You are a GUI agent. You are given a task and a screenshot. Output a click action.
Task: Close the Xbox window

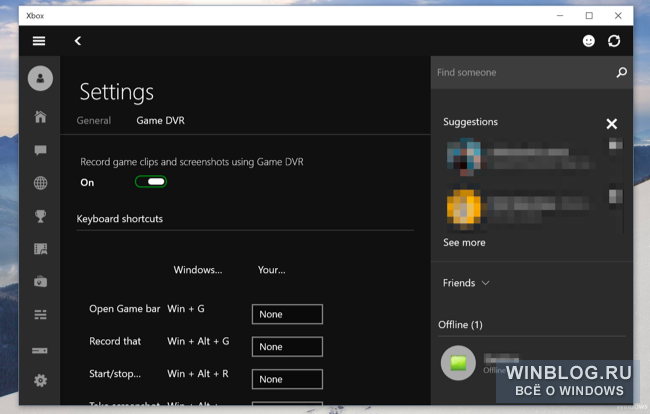(x=618, y=16)
